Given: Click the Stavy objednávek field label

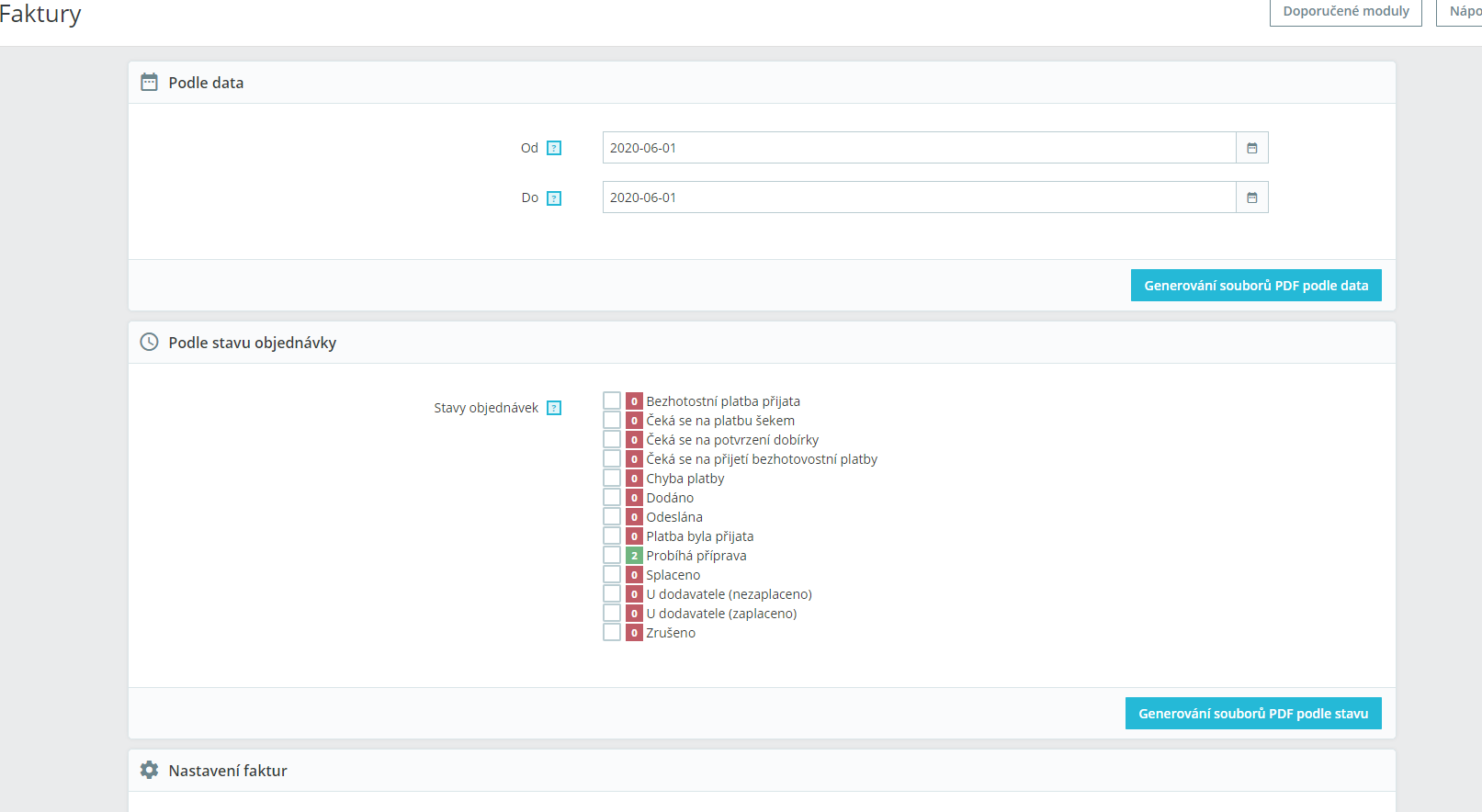Looking at the screenshot, I should click(486, 408).
